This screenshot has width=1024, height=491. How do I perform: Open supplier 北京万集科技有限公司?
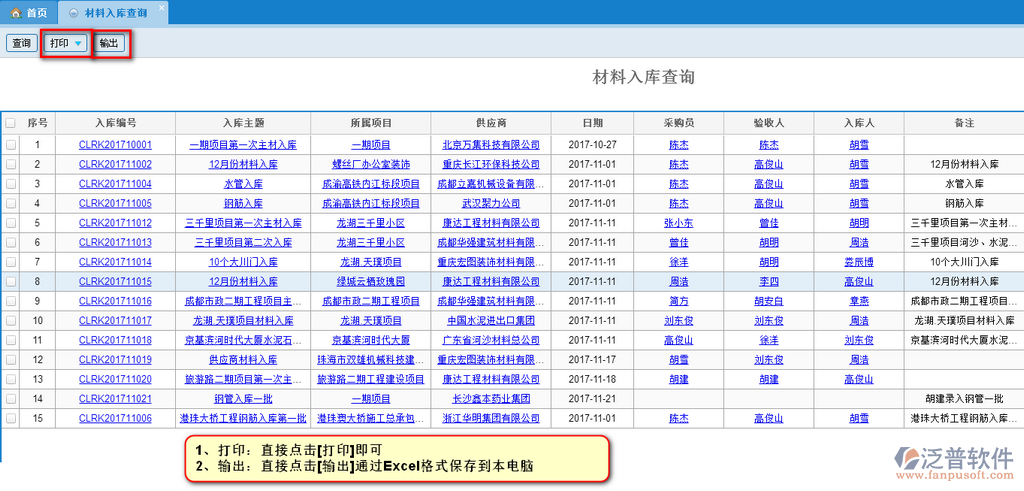pos(490,144)
